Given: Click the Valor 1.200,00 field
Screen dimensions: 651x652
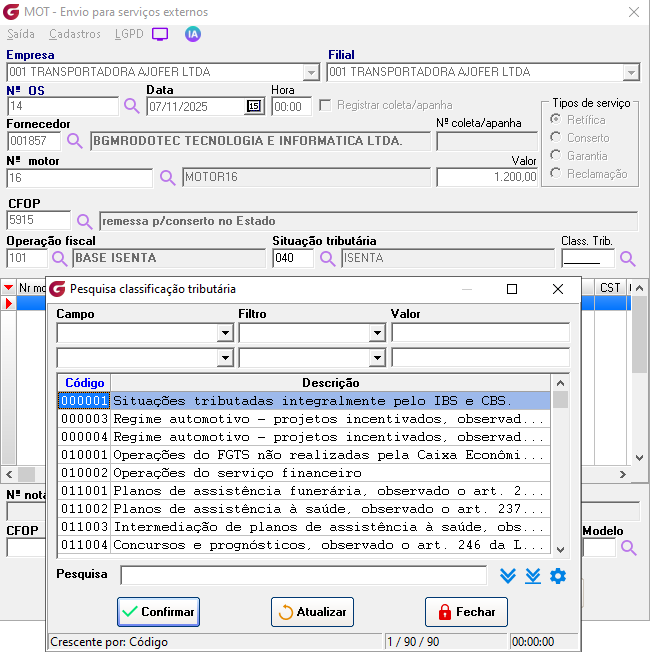Looking at the screenshot, I should pyautogui.click(x=487, y=178).
